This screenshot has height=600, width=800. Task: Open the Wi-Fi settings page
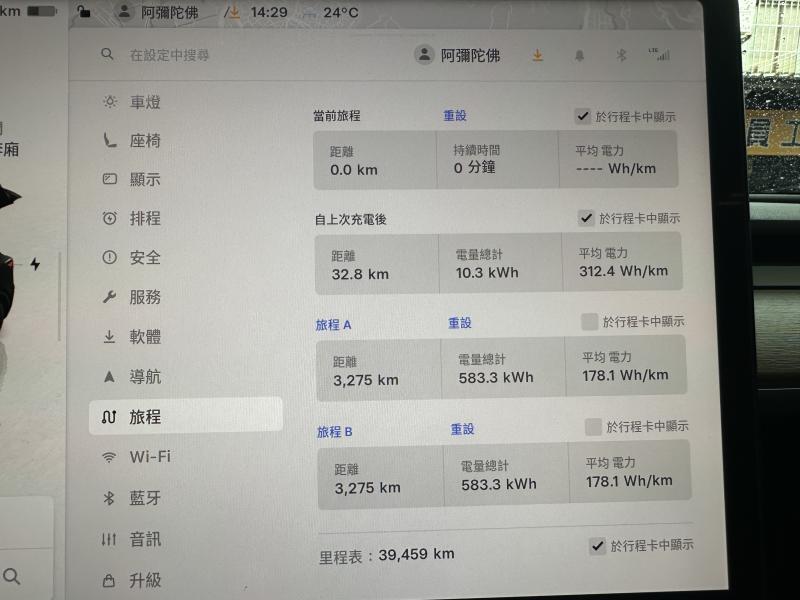pyautogui.click(x=149, y=457)
